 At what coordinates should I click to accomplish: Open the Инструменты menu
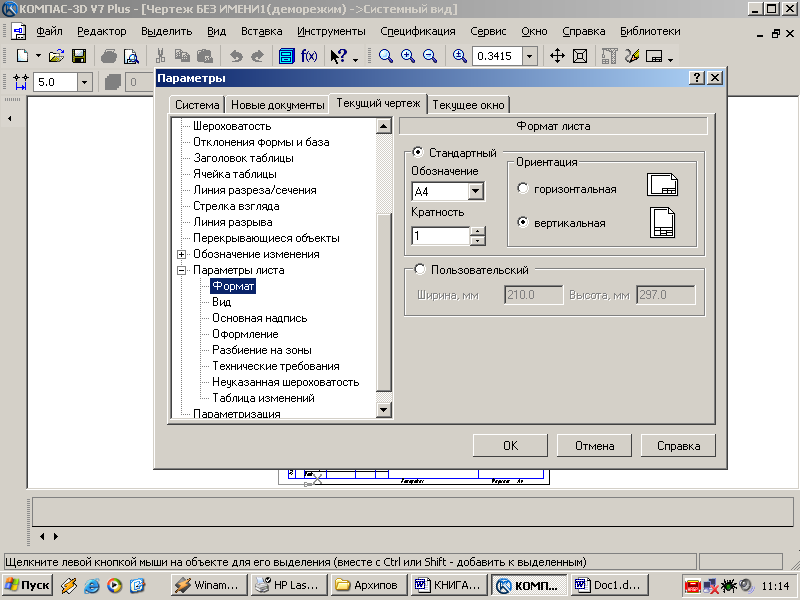point(331,31)
